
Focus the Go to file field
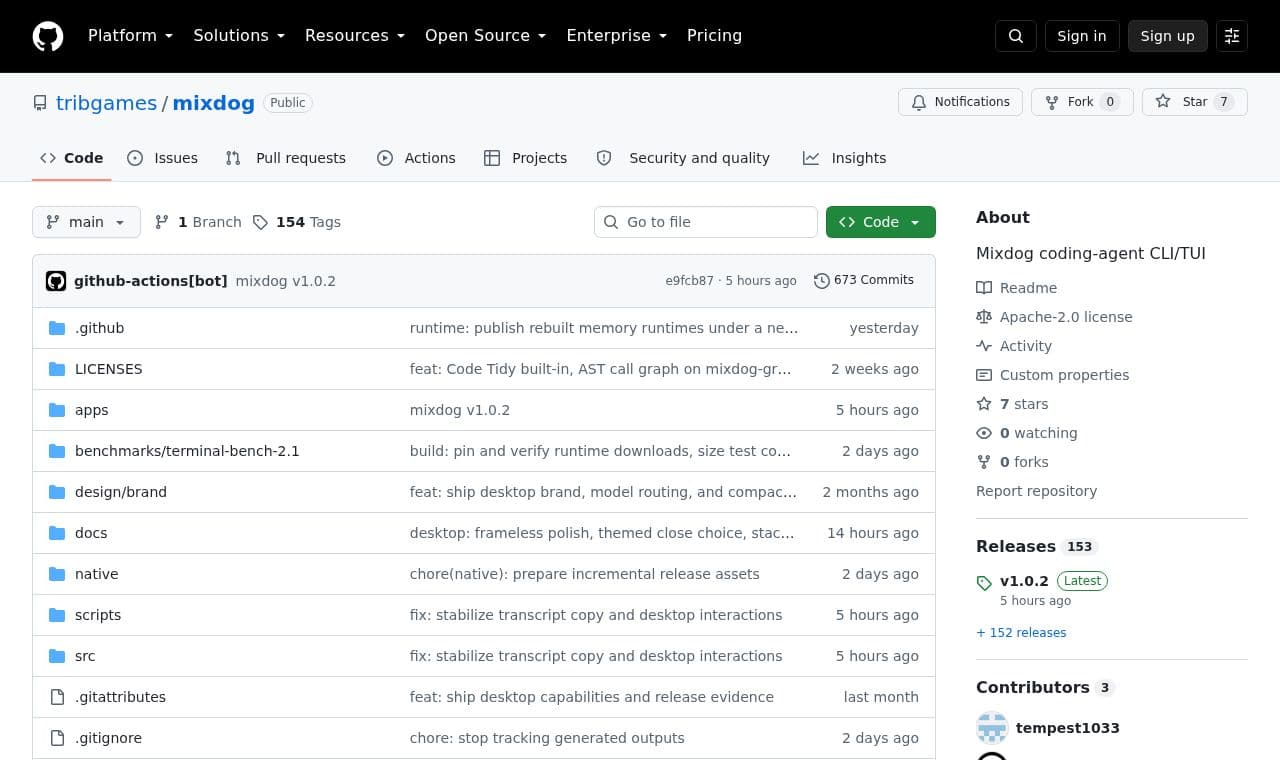(x=706, y=222)
